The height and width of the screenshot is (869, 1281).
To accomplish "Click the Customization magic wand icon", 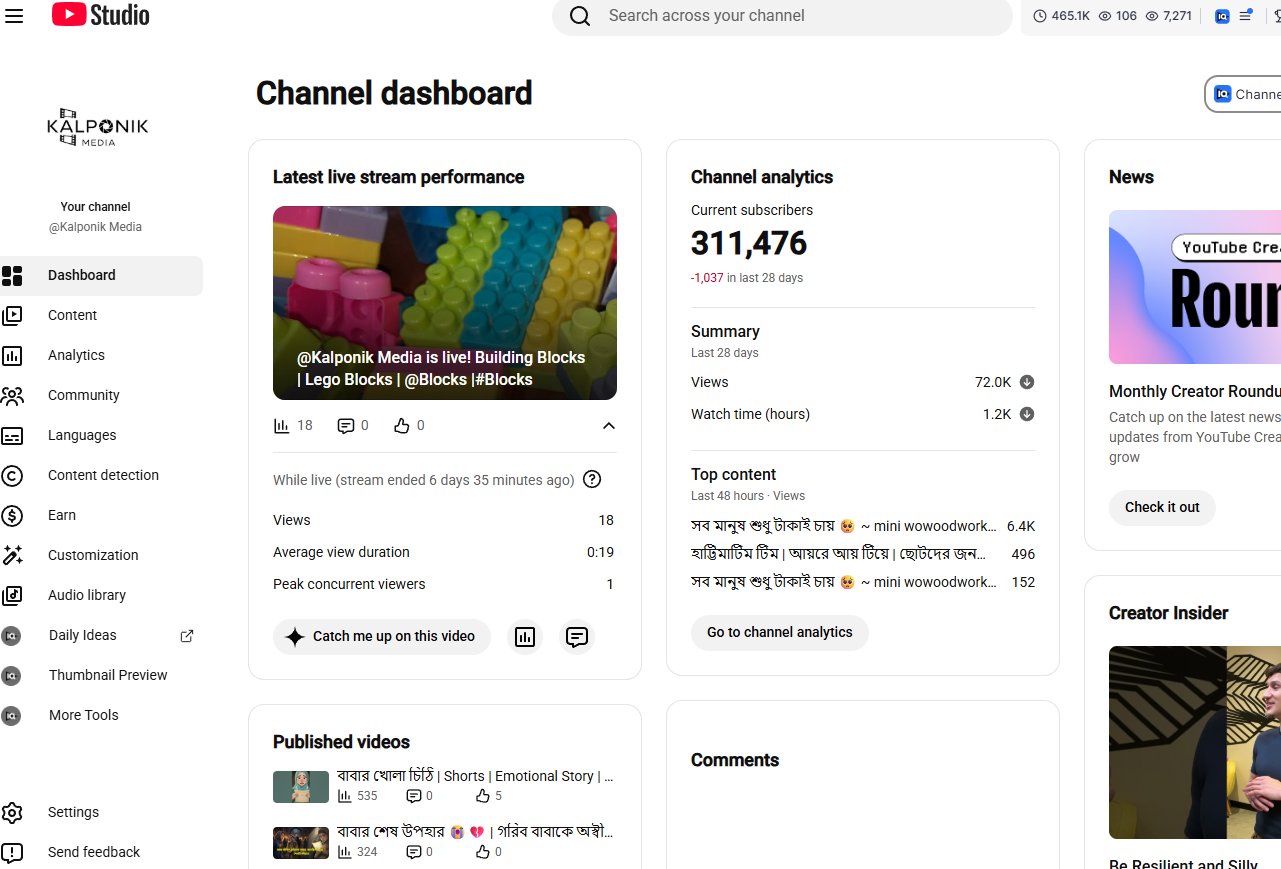I will coord(12,556).
